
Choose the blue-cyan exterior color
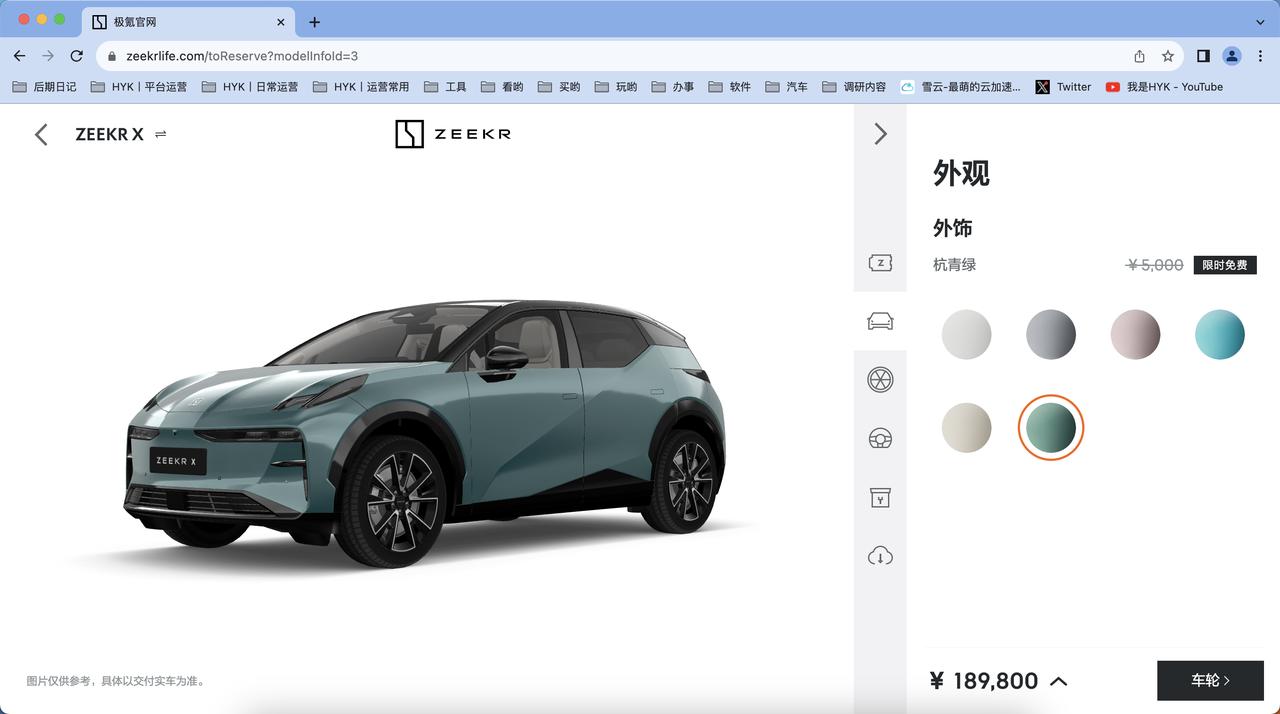pos(1220,334)
